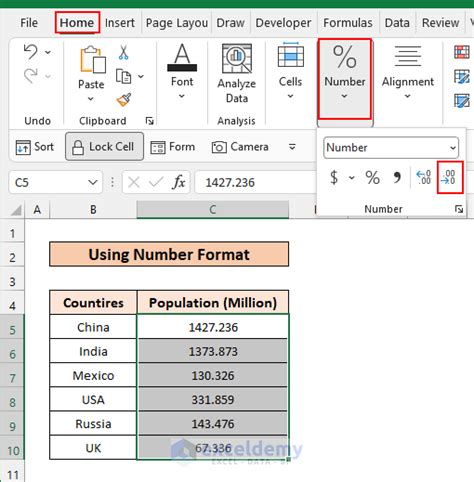Open the Number format combo box
The width and height of the screenshot is (474, 482).
pyautogui.click(x=391, y=147)
